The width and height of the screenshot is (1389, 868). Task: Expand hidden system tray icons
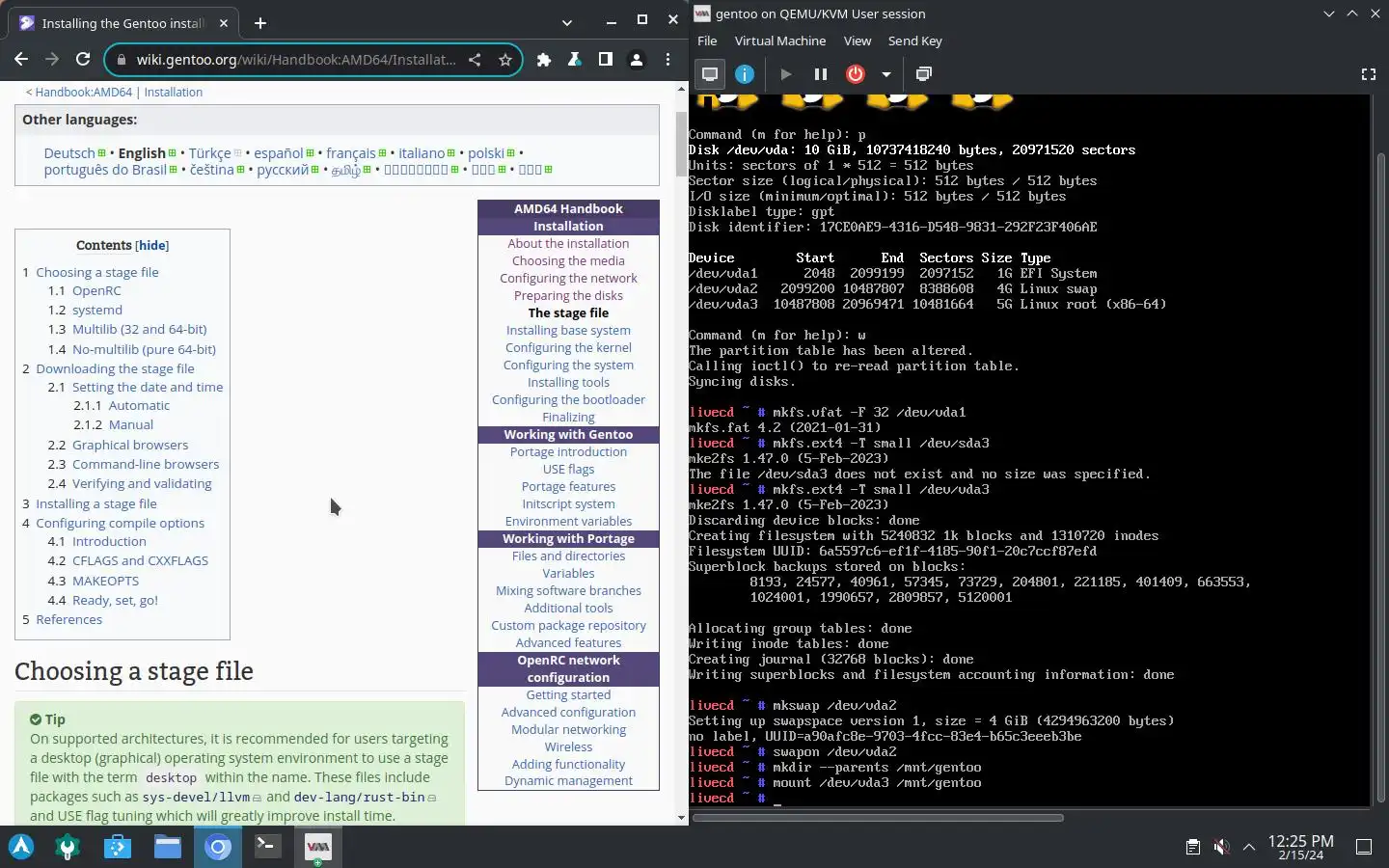coord(1249,847)
